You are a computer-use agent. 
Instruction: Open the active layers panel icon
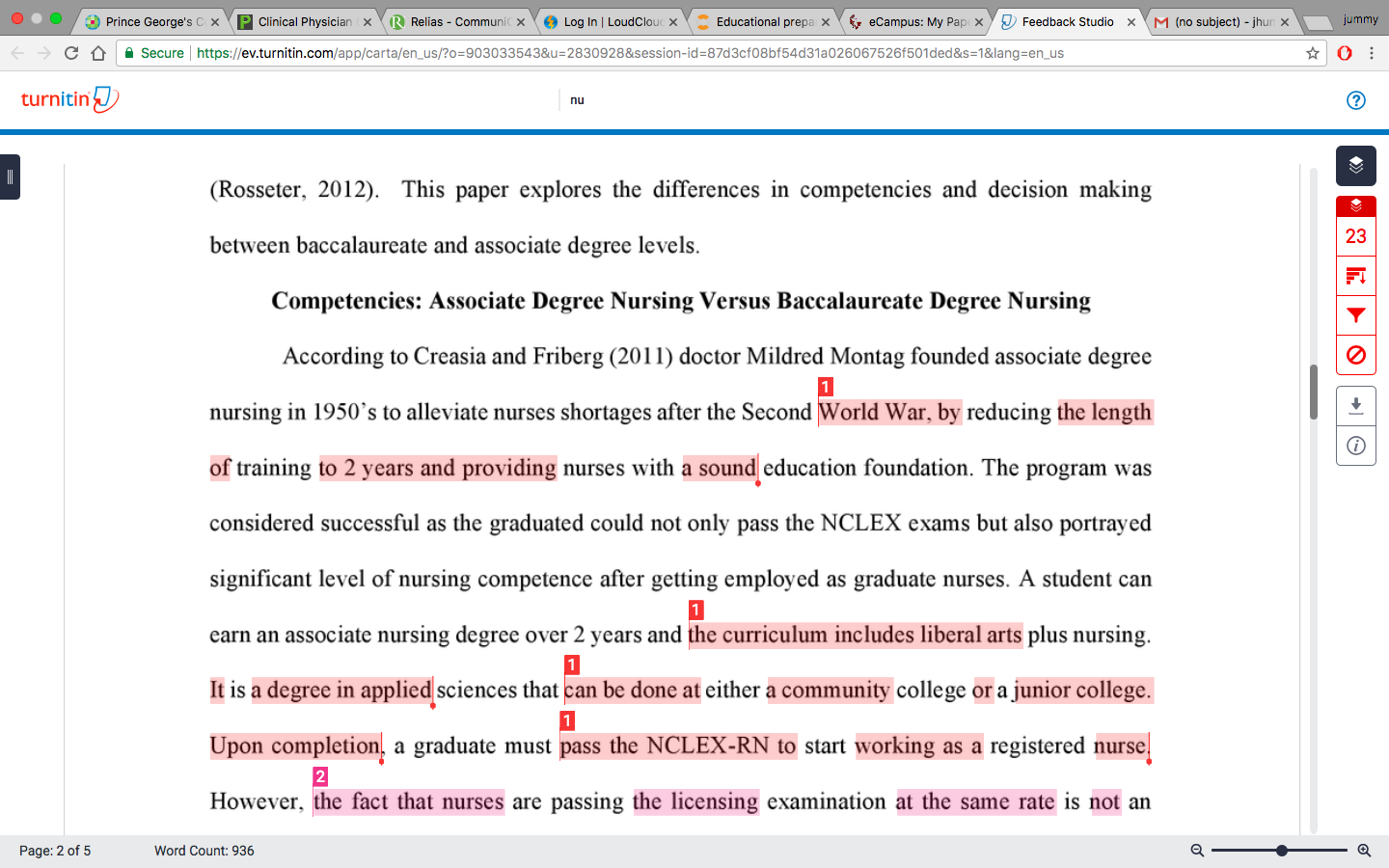point(1355,165)
